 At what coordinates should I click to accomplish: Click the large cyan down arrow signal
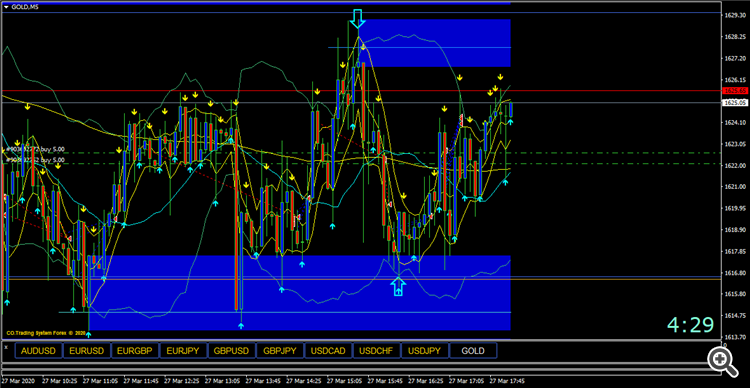357,18
